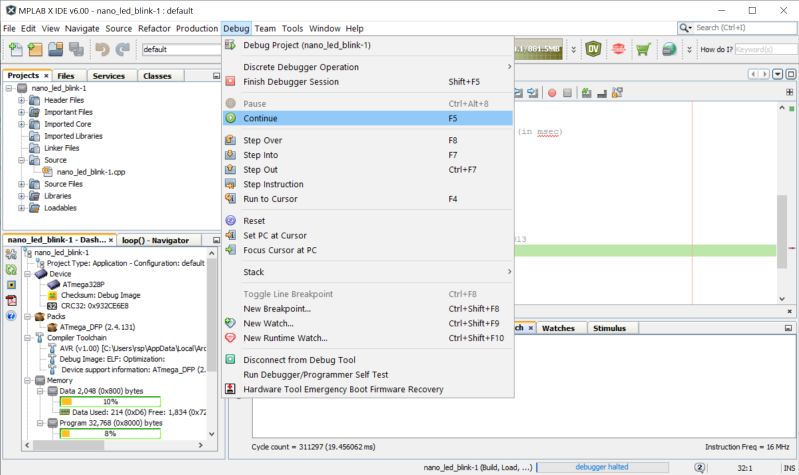
Task: Open the Watches tab
Action: tap(558, 328)
